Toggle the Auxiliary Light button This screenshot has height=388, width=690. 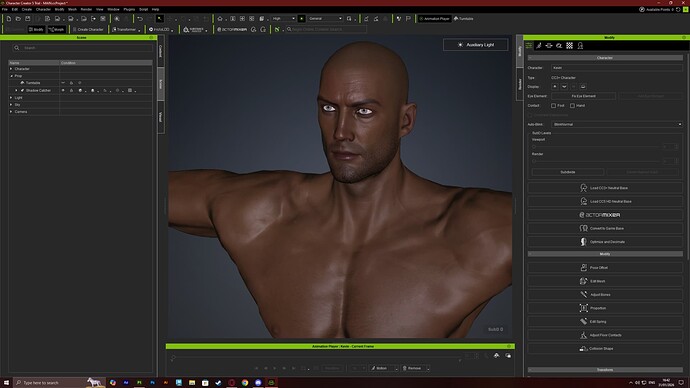click(x=476, y=45)
